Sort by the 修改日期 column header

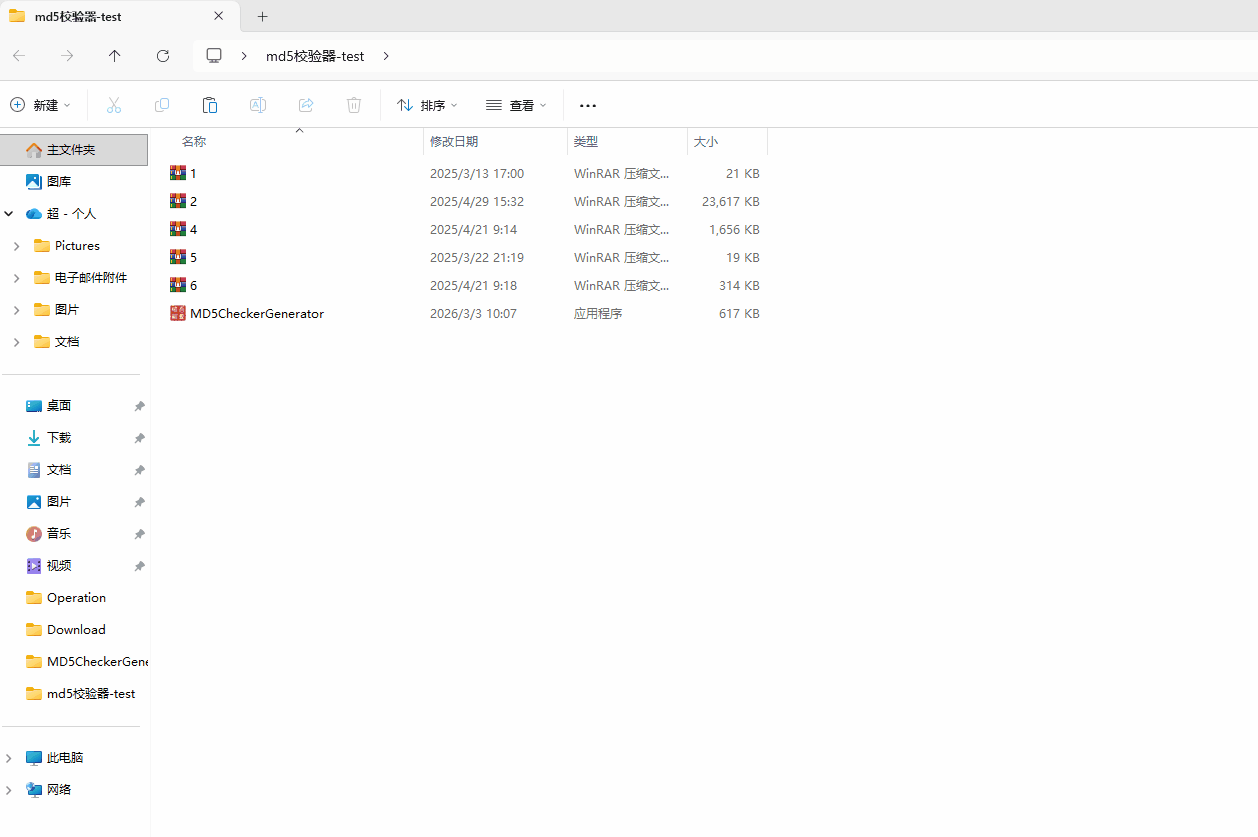[x=454, y=142]
